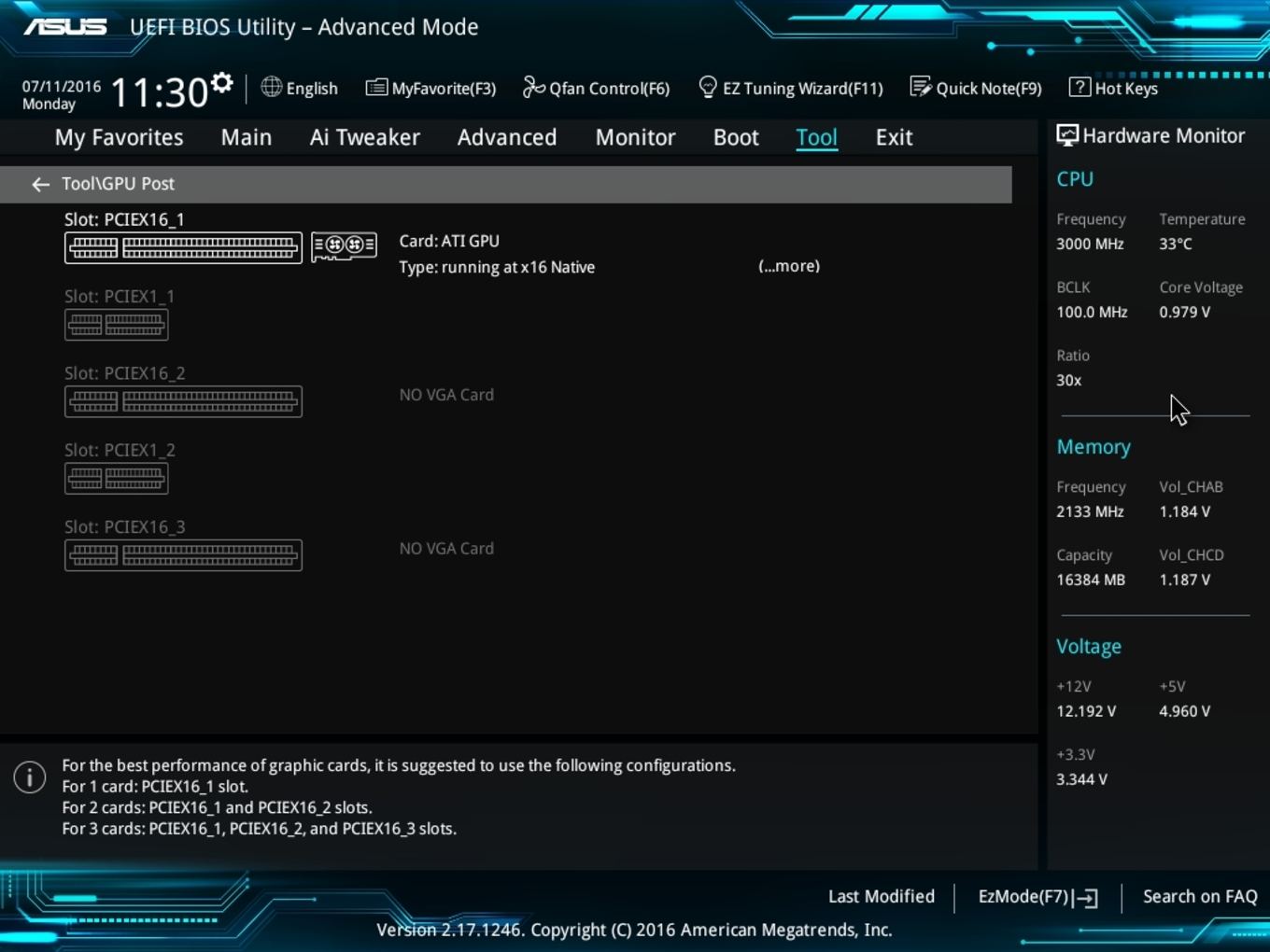Go to the Advanced tab
The width and height of the screenshot is (1270, 952).
click(507, 137)
